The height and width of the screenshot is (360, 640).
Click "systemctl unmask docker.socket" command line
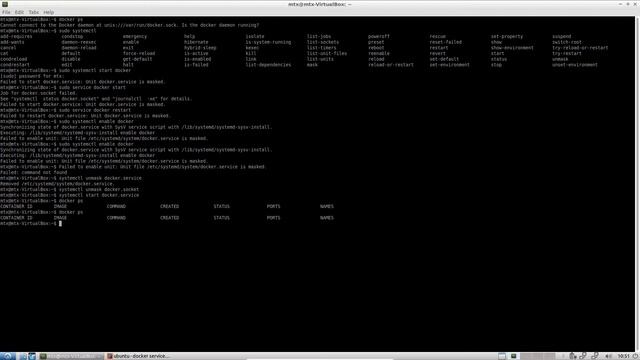pyautogui.click(x=99, y=189)
